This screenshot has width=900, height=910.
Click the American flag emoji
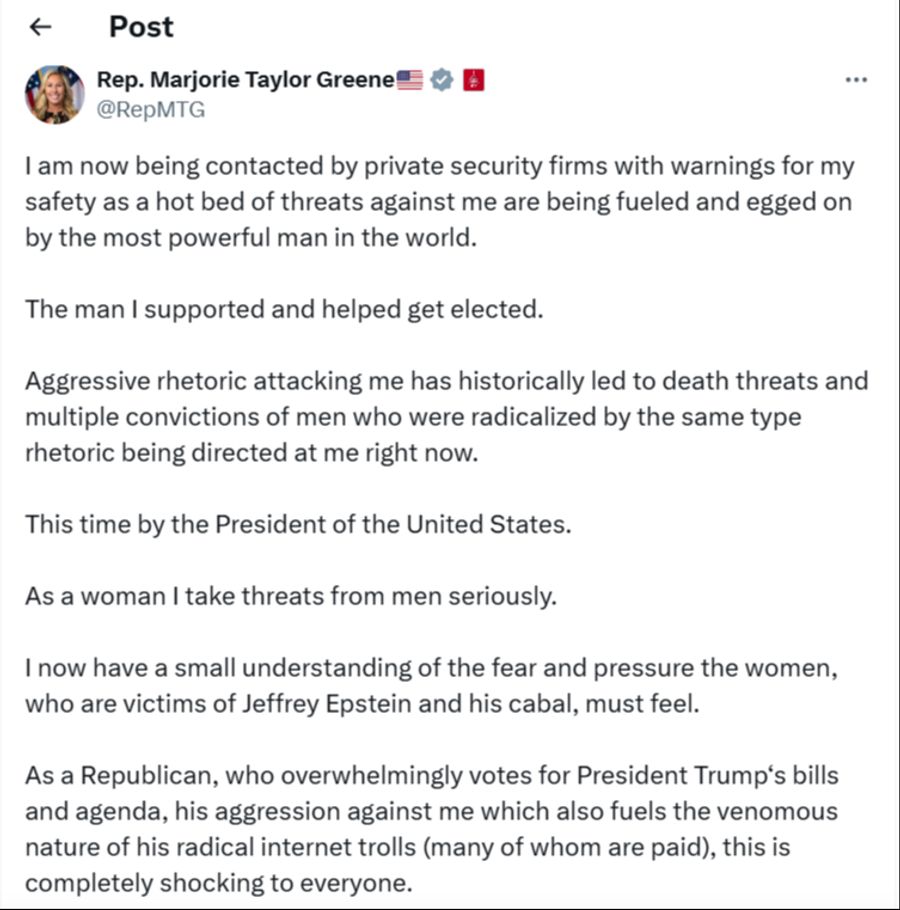pyautogui.click(x=410, y=81)
